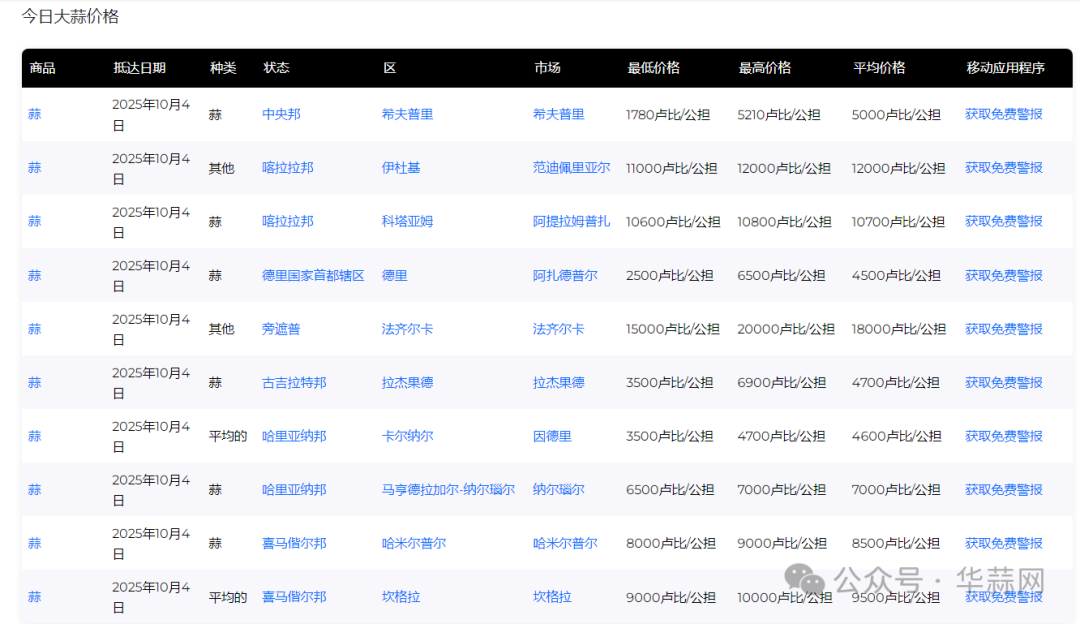Click the 移动应用程序 column header
Viewport: 1080px width, 624px height.
click(x=1005, y=68)
